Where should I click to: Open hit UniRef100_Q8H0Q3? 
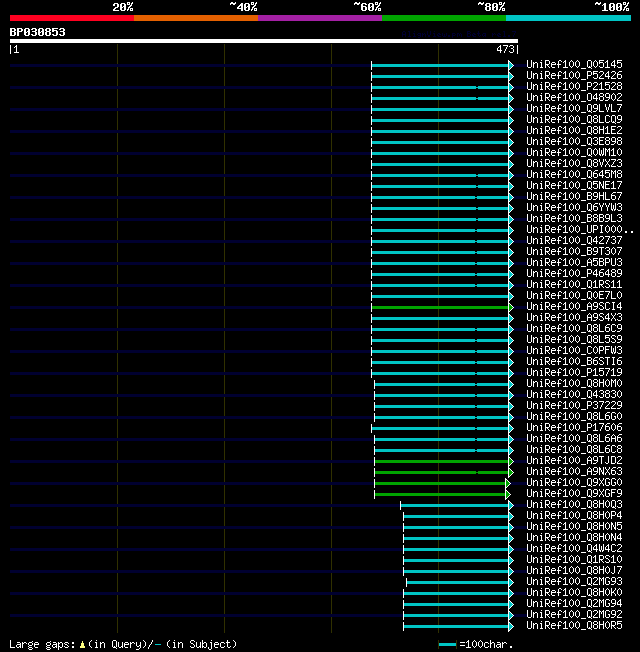pos(574,504)
